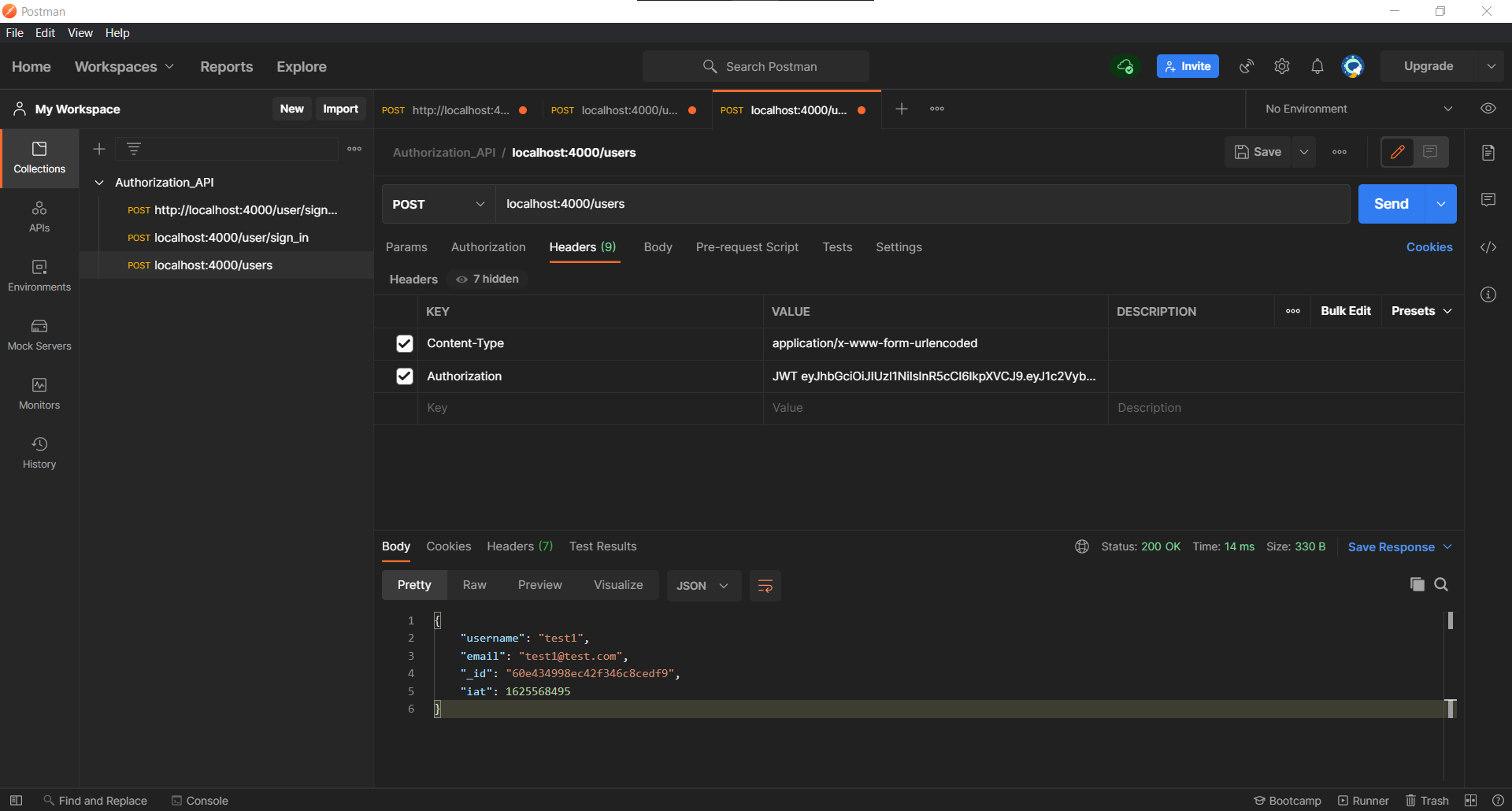Image resolution: width=1512 pixels, height=811 pixels.
Task: Click the New button
Action: pyautogui.click(x=291, y=109)
